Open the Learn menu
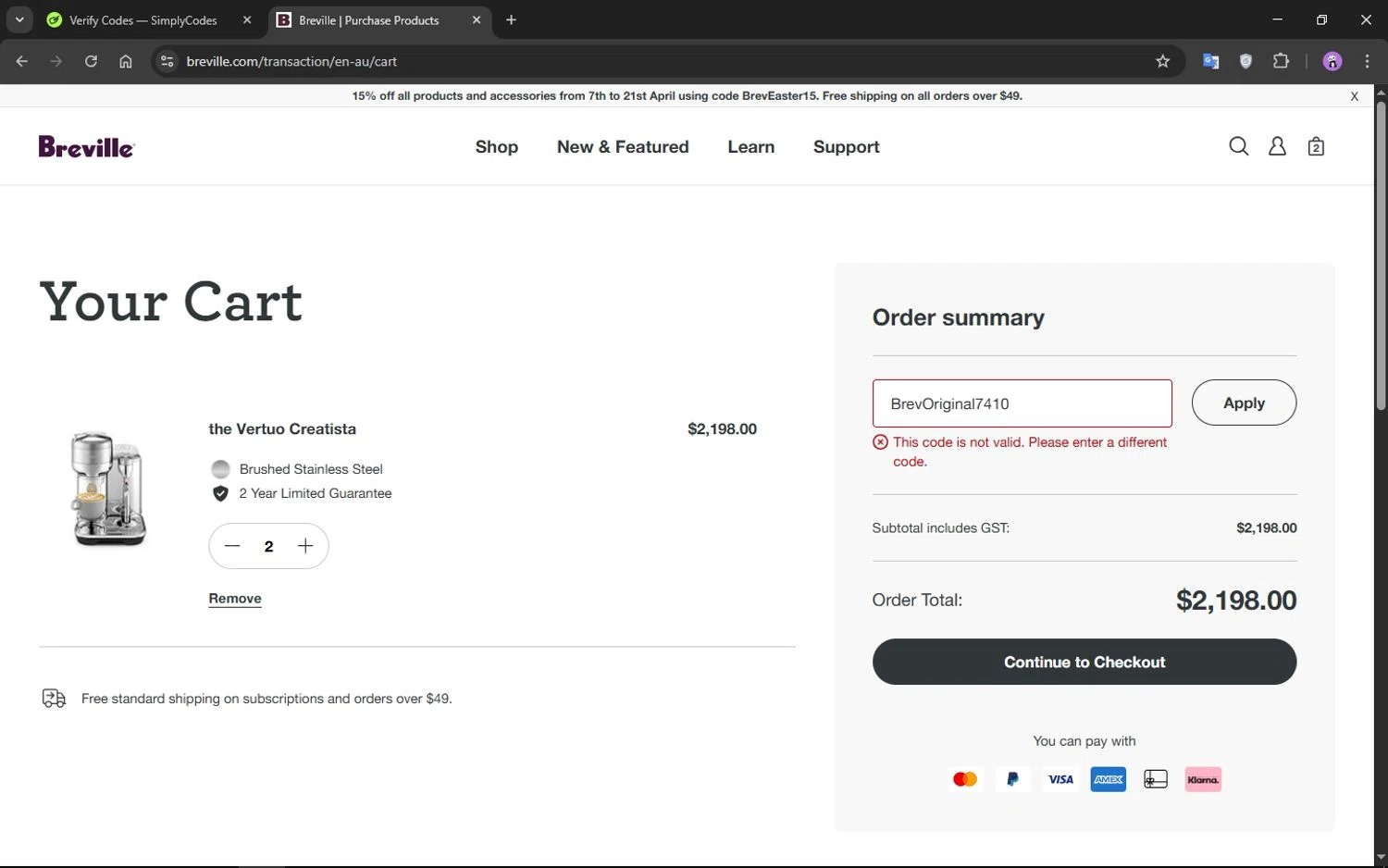 [x=750, y=146]
